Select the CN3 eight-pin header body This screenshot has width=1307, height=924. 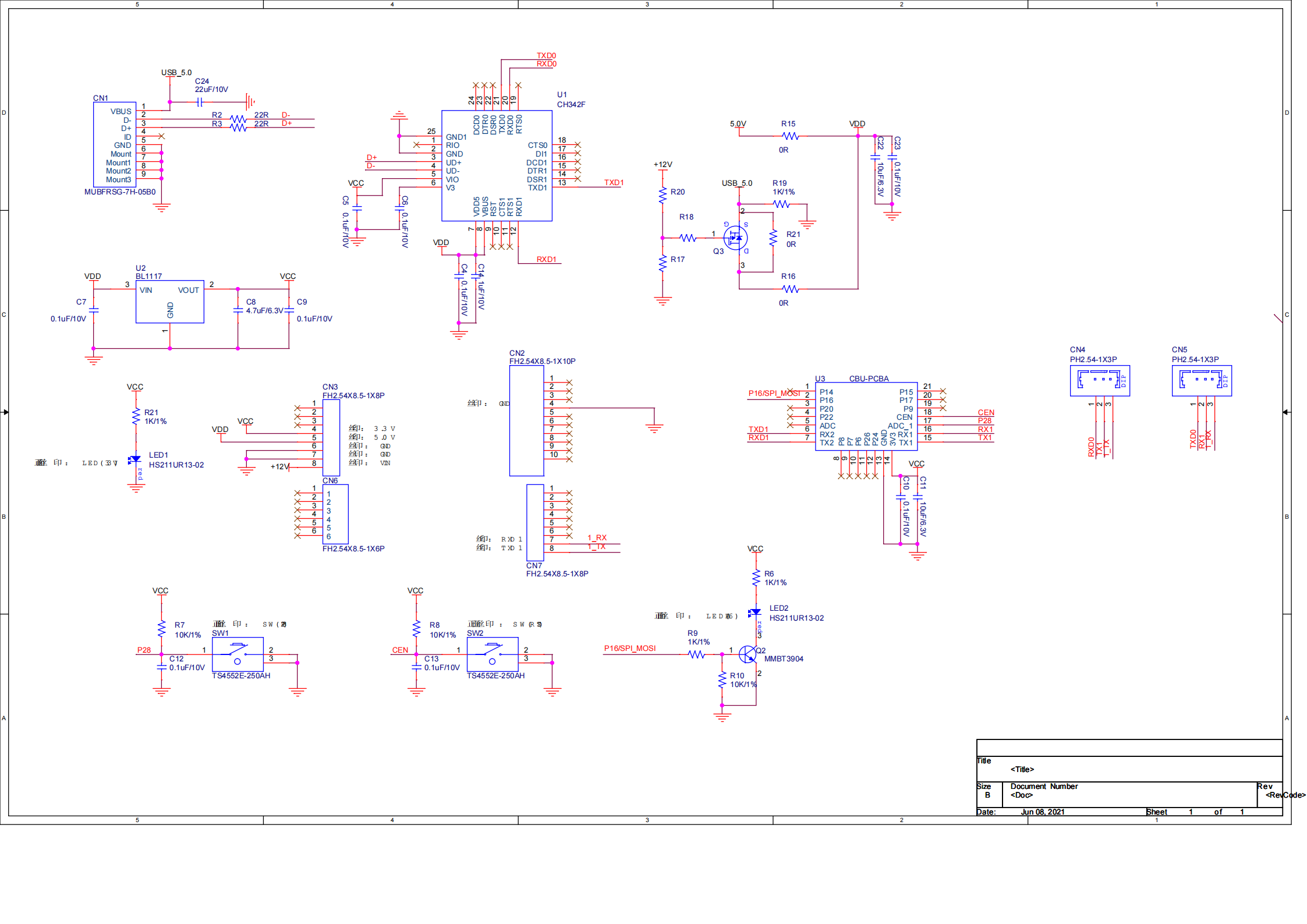[331, 438]
